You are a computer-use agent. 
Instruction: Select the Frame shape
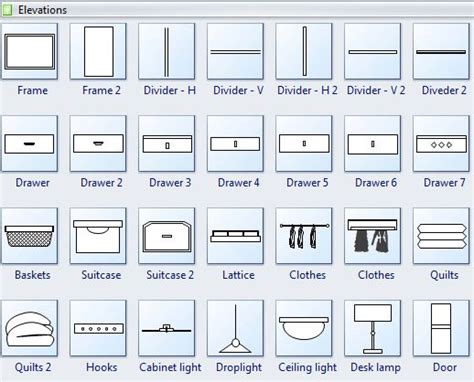(29, 51)
